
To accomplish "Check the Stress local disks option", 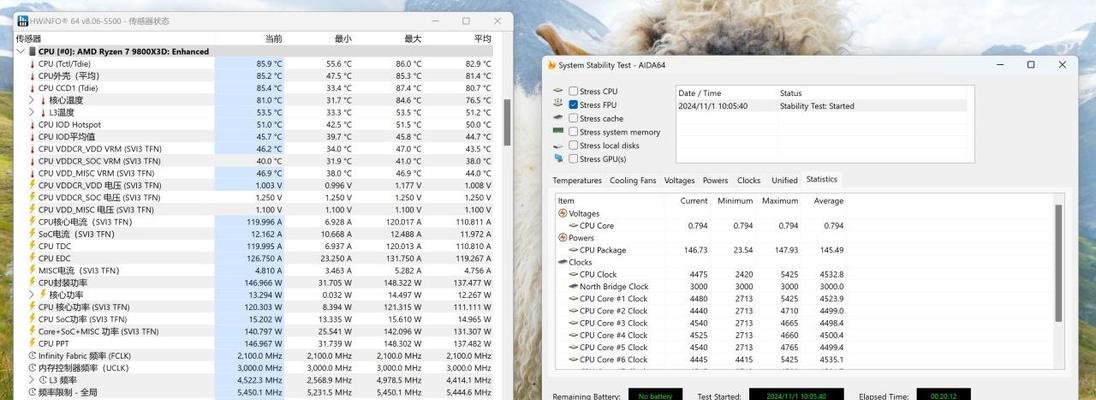I will 573,145.
